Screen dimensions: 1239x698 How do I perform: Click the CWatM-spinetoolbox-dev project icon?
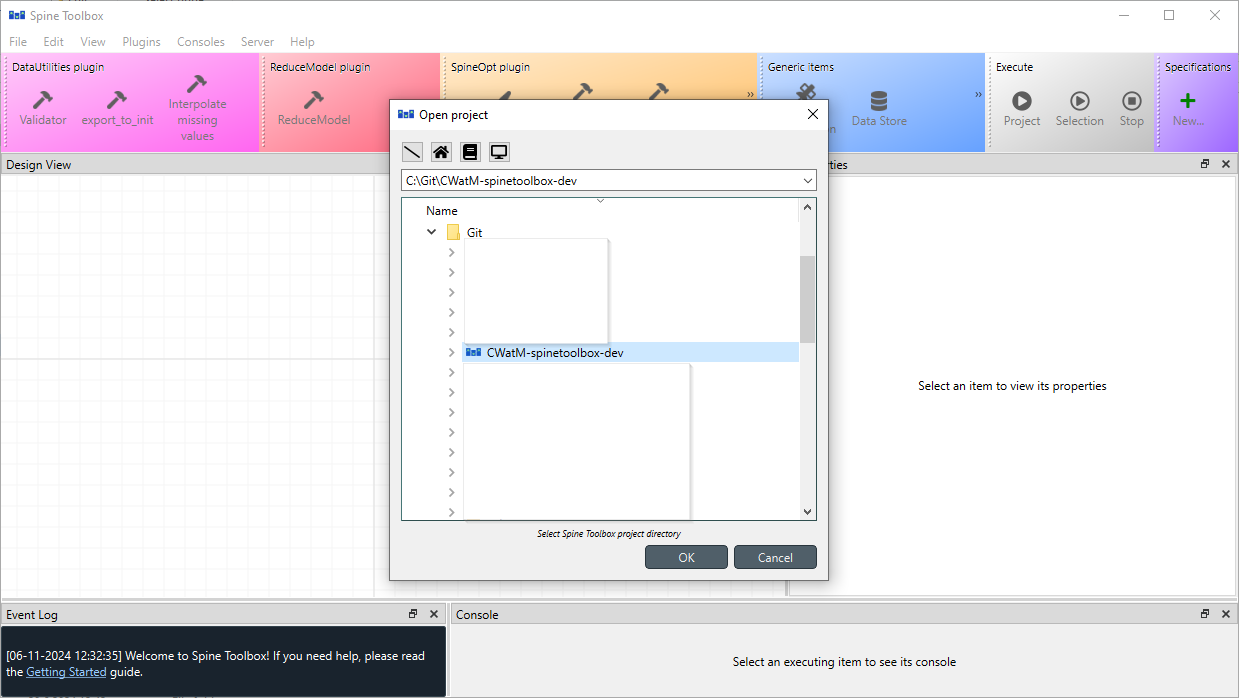point(474,352)
